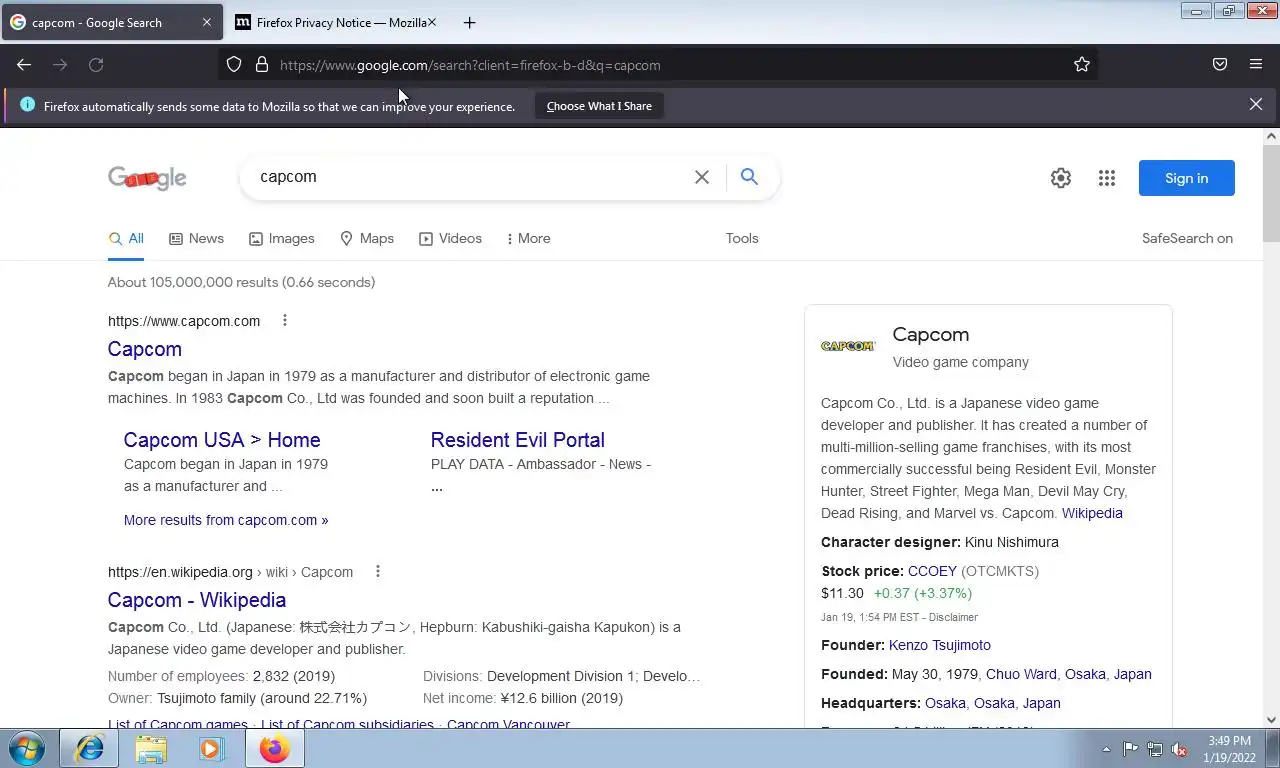Open the Firefox hamburger menu

tap(1256, 65)
